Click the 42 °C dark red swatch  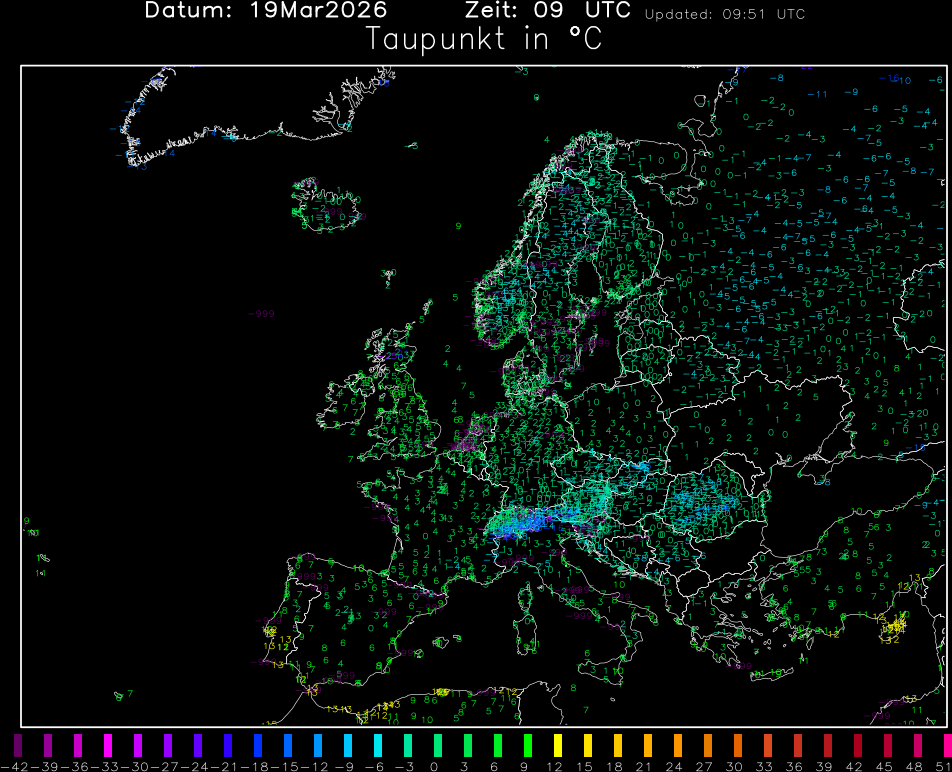[857, 746]
